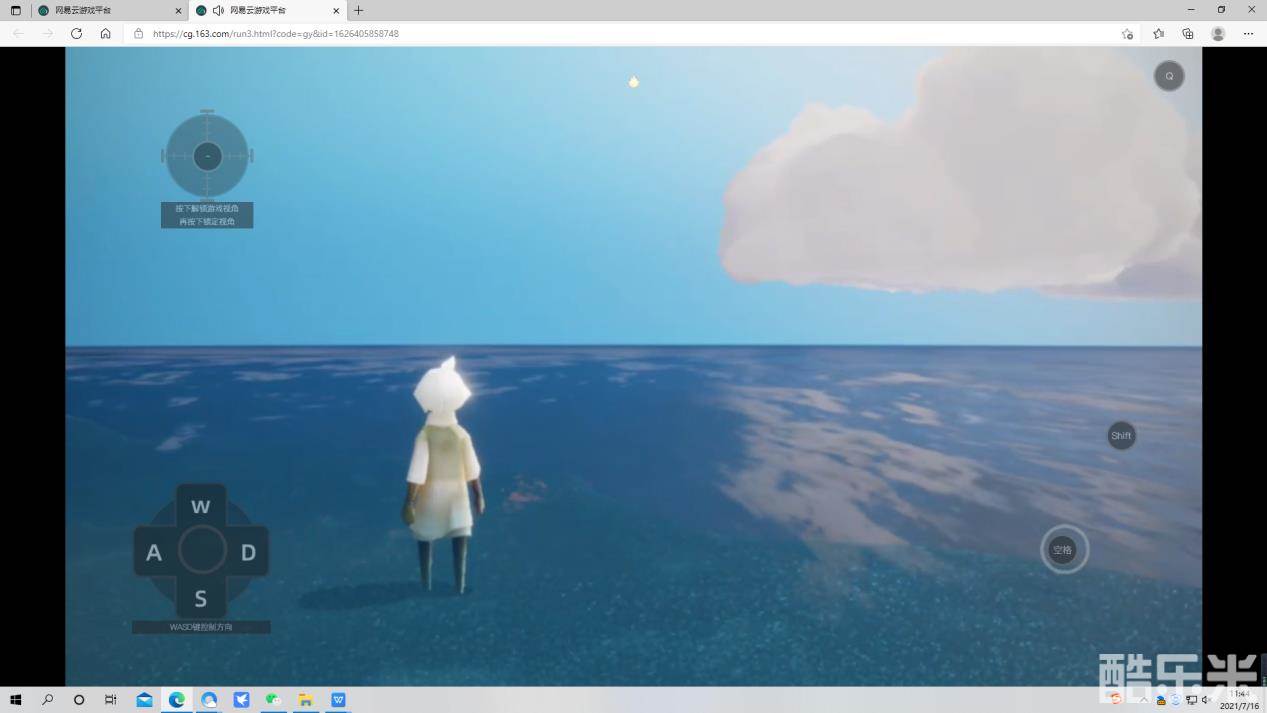Open a new browser tab

359,10
